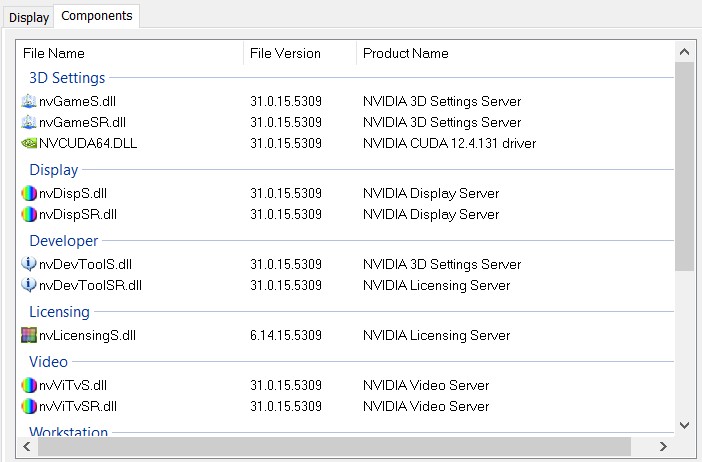This screenshot has width=702, height=462.
Task: Sort by File Name column header
Action: 130,53
